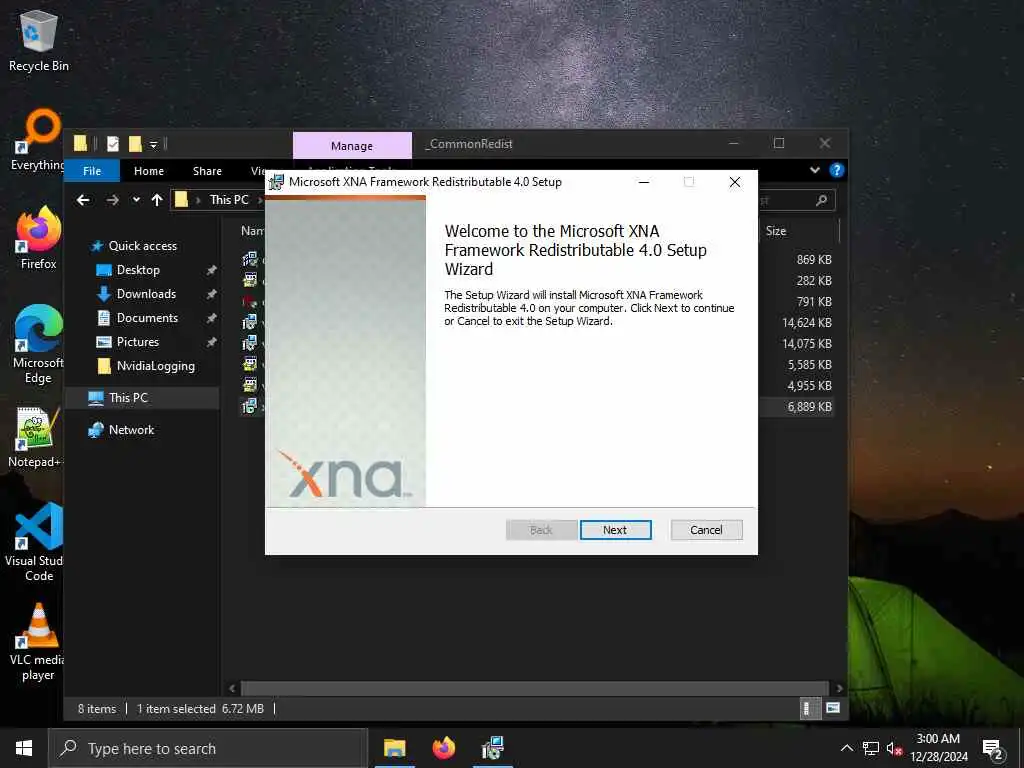Minimize the XNA Setup wizard window
This screenshot has height=768, width=1024.
[644, 182]
